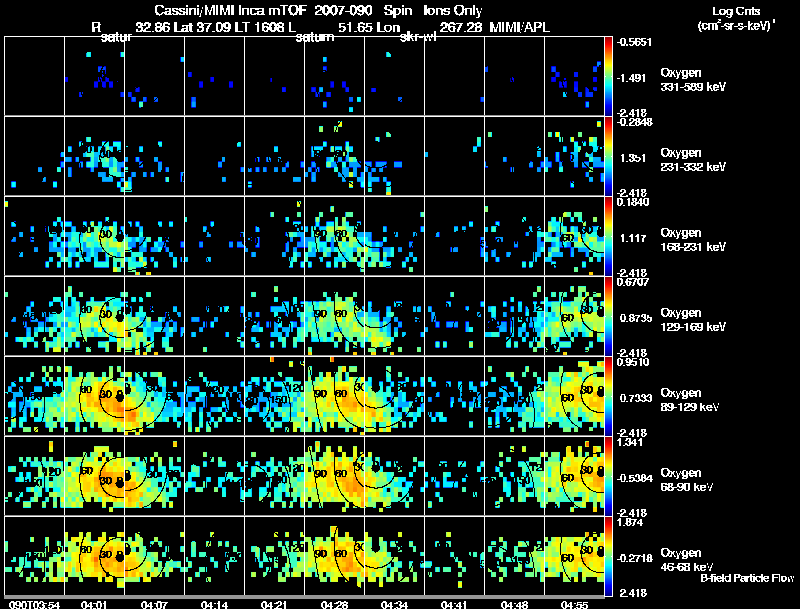Click the '090T03:54' time axis label

click(x=34, y=605)
